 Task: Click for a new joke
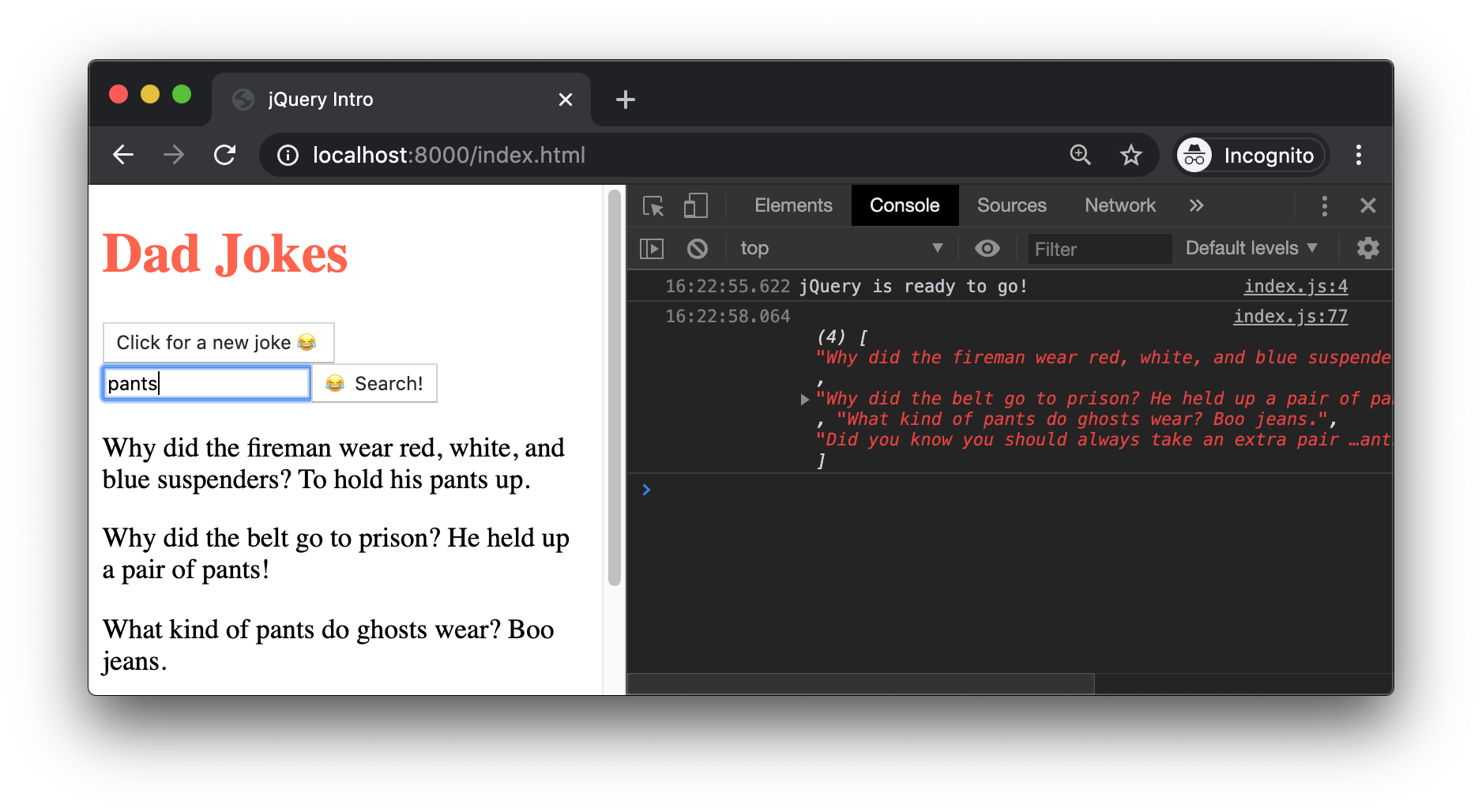pos(218,342)
